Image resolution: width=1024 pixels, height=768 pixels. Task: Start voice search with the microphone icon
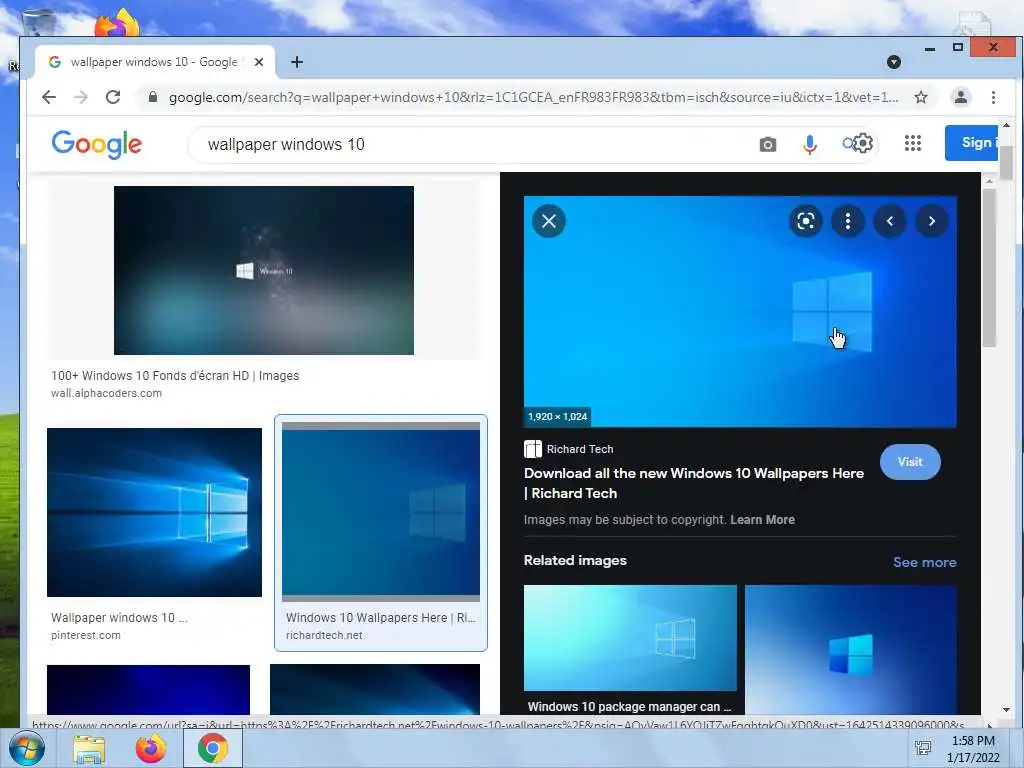pyautogui.click(x=810, y=144)
